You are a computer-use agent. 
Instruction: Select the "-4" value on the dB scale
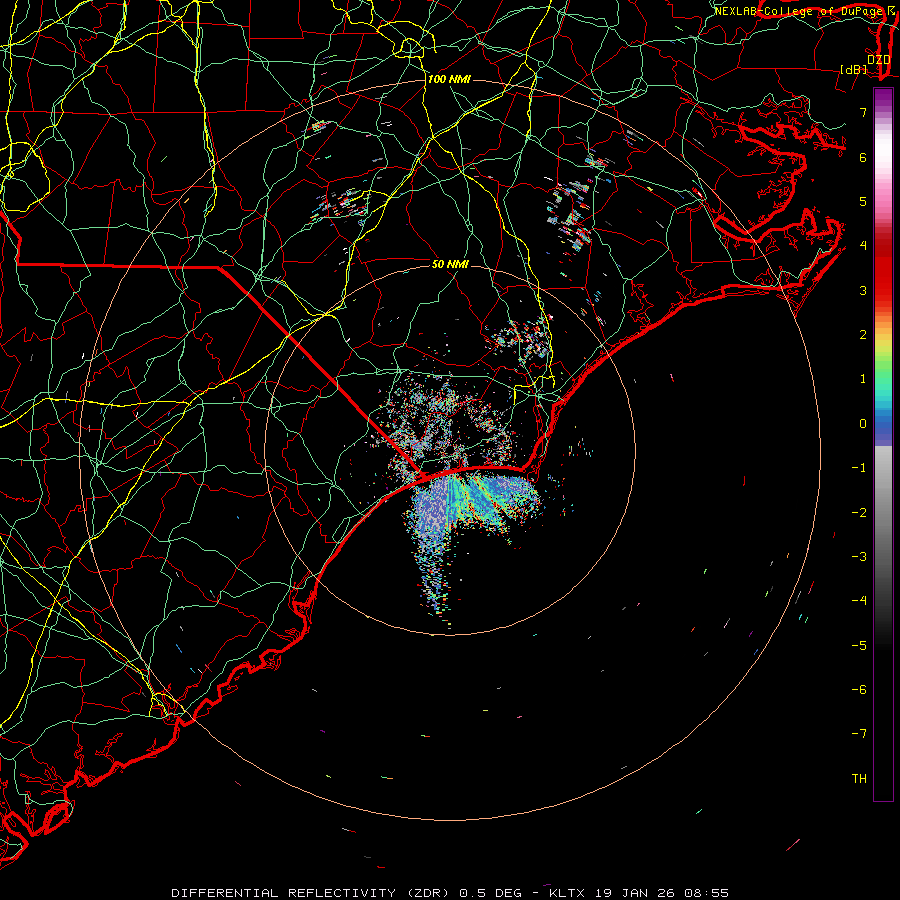coord(859,601)
